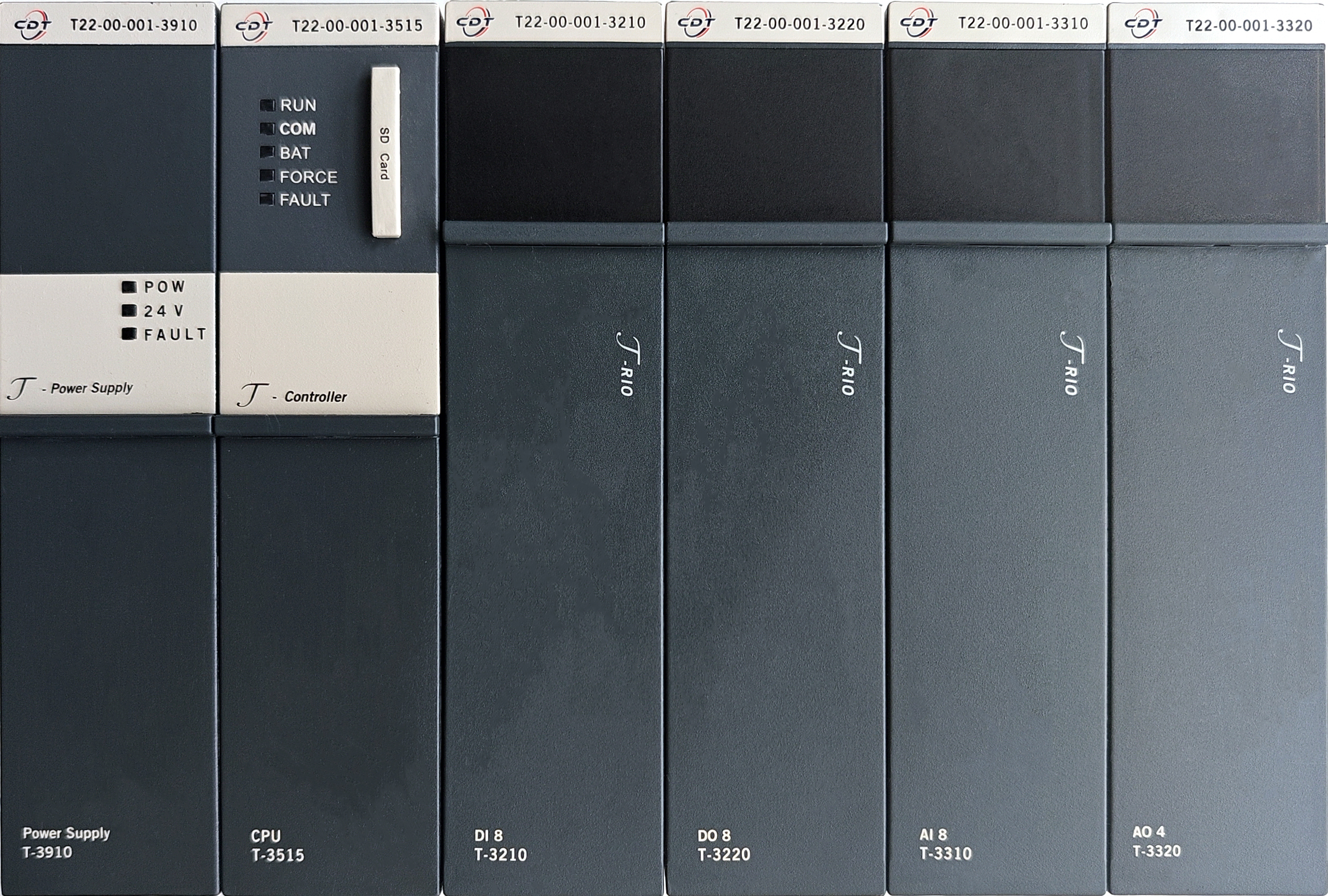This screenshot has width=1328, height=896.
Task: Click the power supply FAULT LED
Action: (x=129, y=334)
